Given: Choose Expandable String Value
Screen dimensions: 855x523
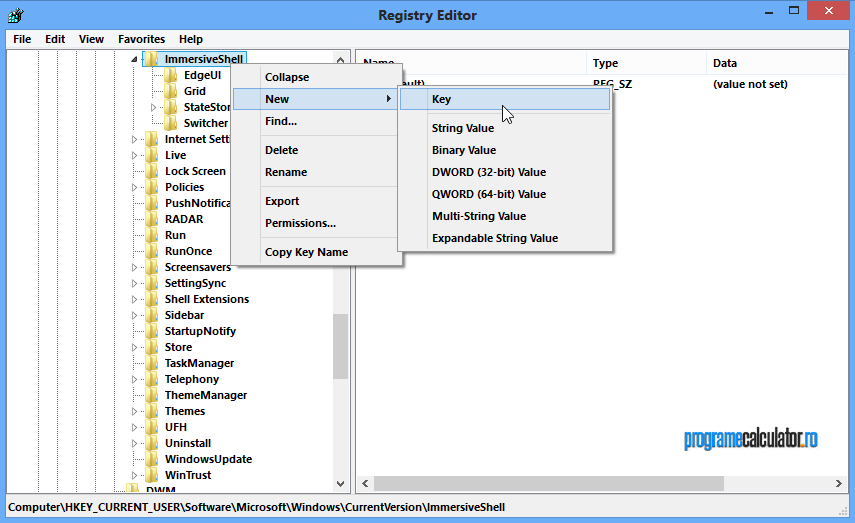Looking at the screenshot, I should pos(505,238).
